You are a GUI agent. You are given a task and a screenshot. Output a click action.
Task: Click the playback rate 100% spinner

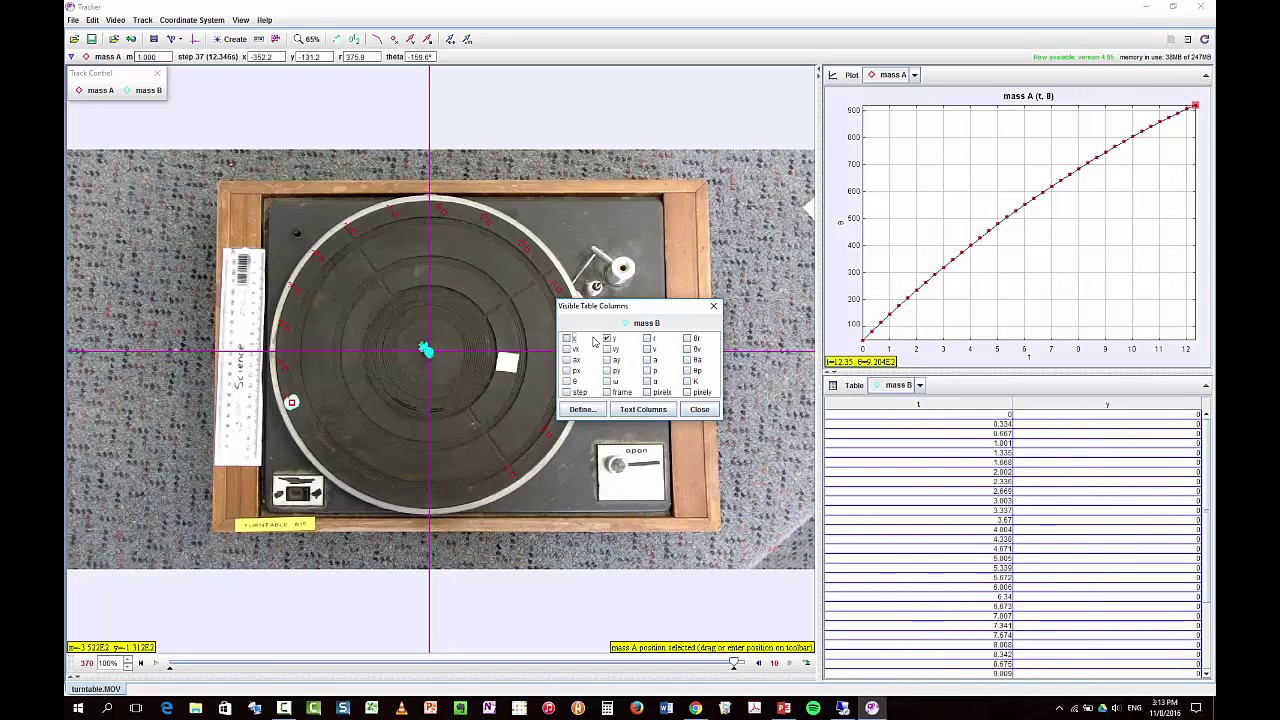(114, 663)
